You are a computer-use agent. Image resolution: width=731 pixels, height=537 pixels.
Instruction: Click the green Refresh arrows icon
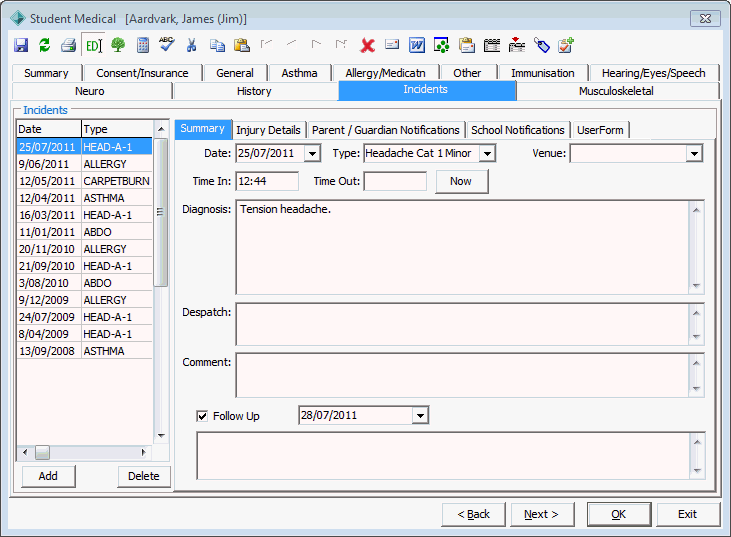click(44, 45)
